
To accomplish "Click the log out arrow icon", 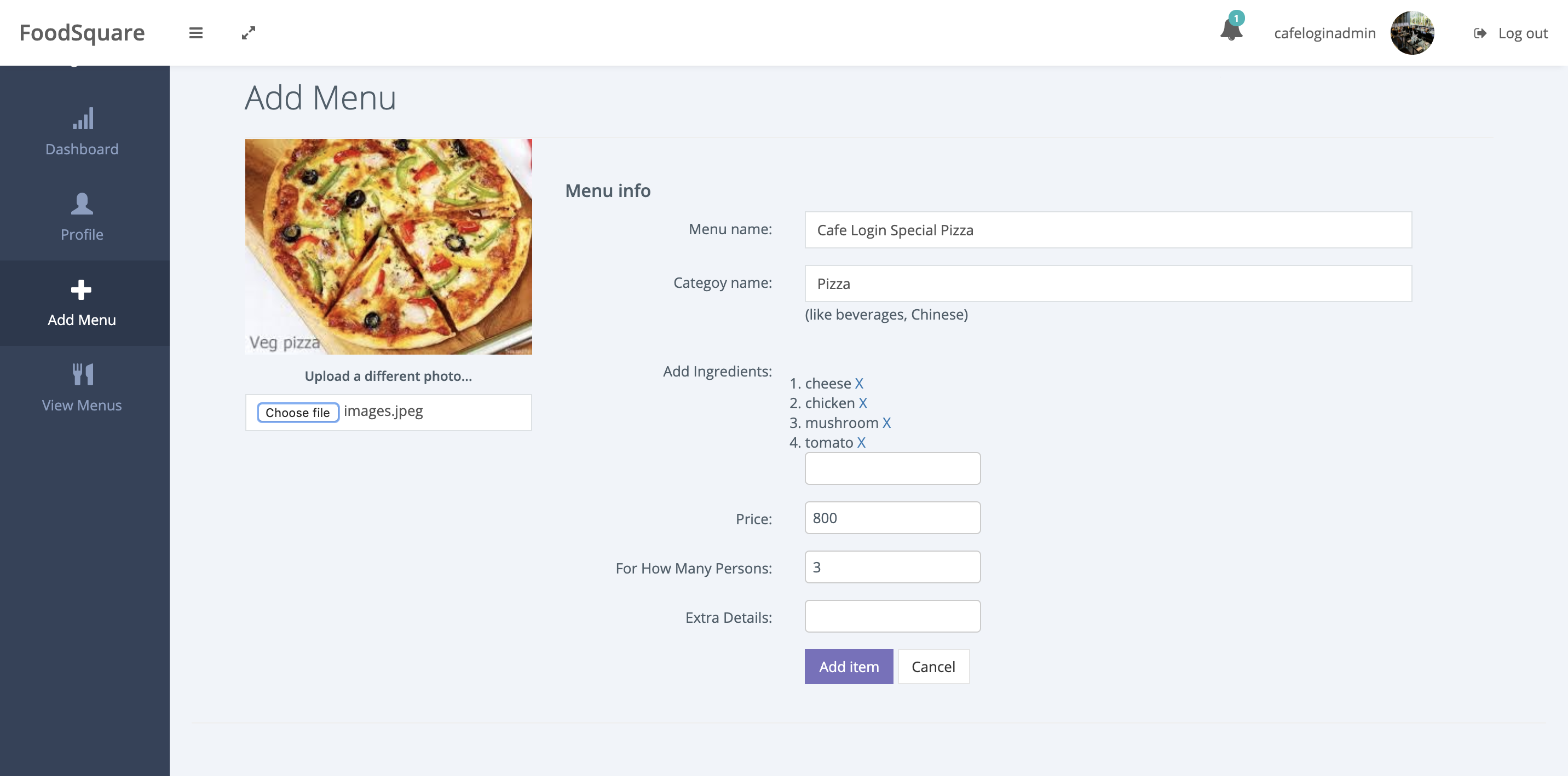I will coord(1480,33).
